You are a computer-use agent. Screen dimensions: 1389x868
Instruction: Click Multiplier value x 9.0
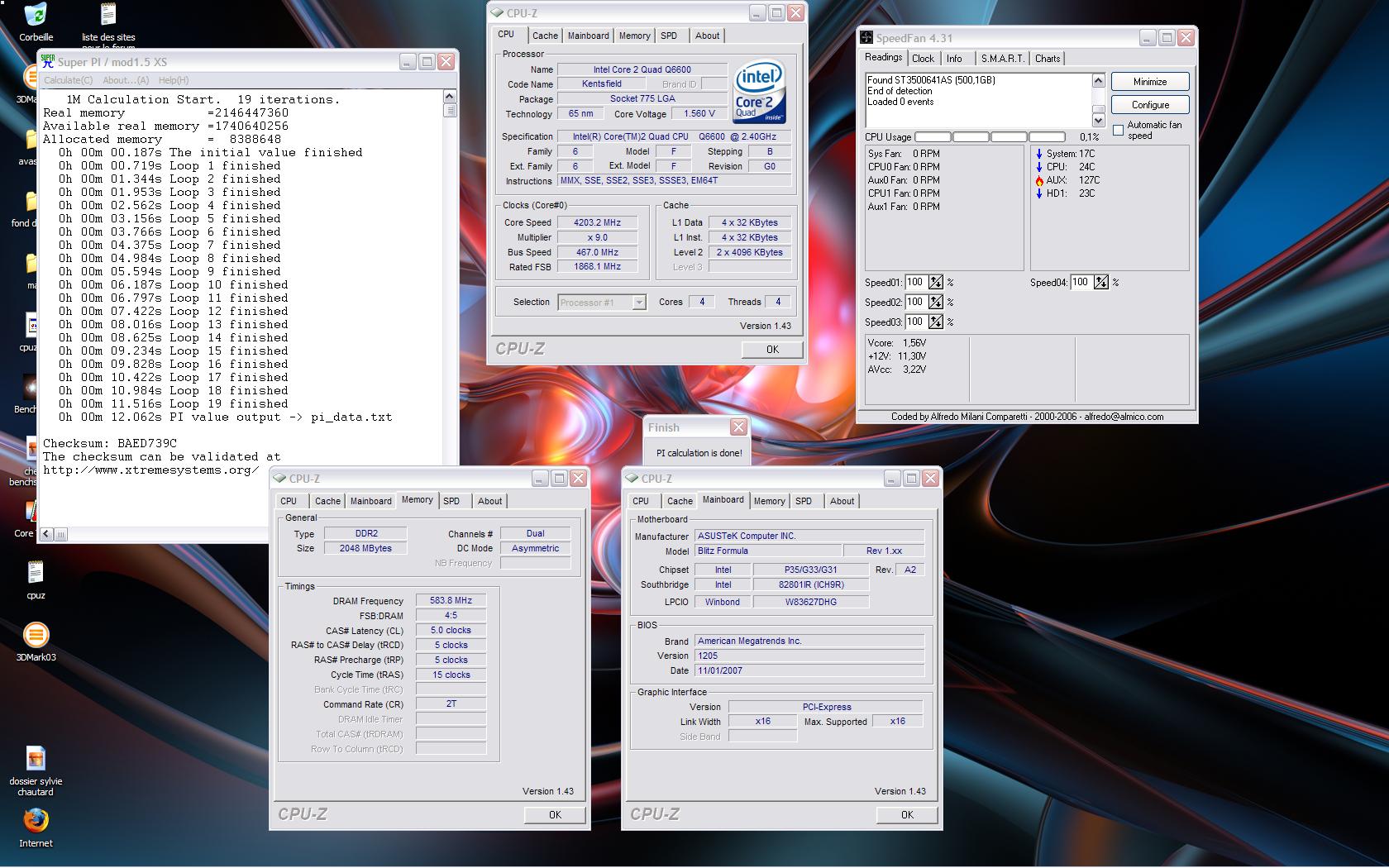598,238
